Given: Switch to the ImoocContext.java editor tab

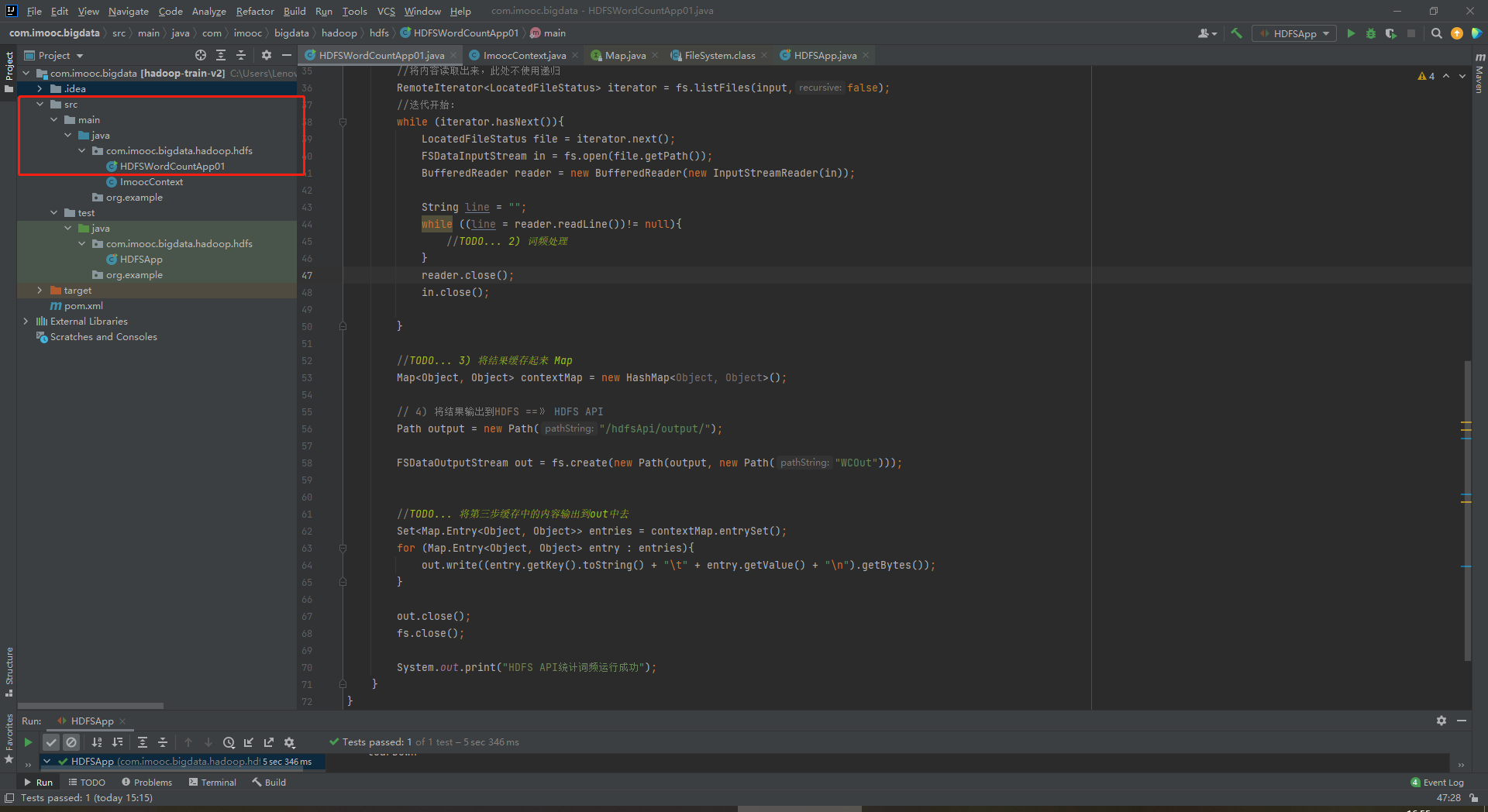Looking at the screenshot, I should coord(524,55).
